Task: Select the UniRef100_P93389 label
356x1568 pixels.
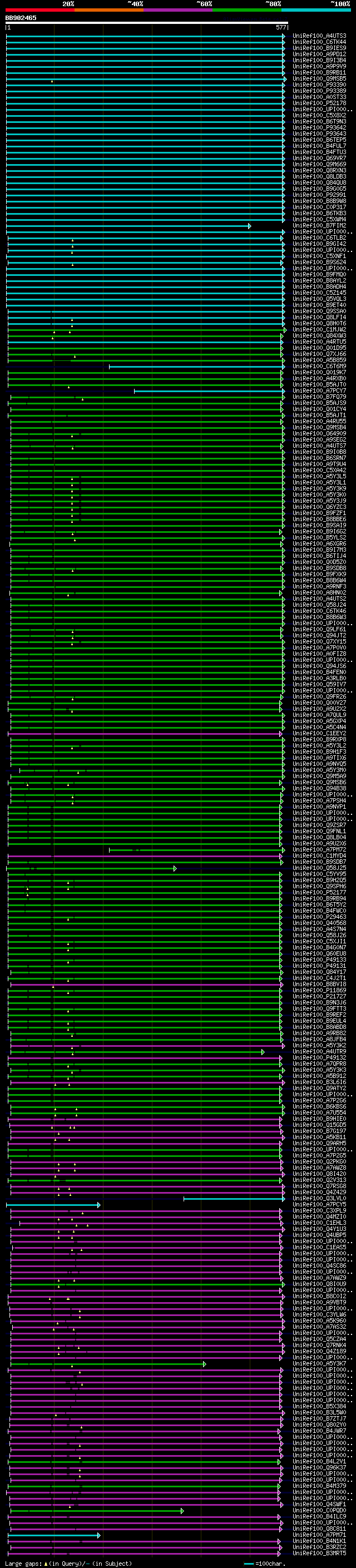Action: click(319, 91)
